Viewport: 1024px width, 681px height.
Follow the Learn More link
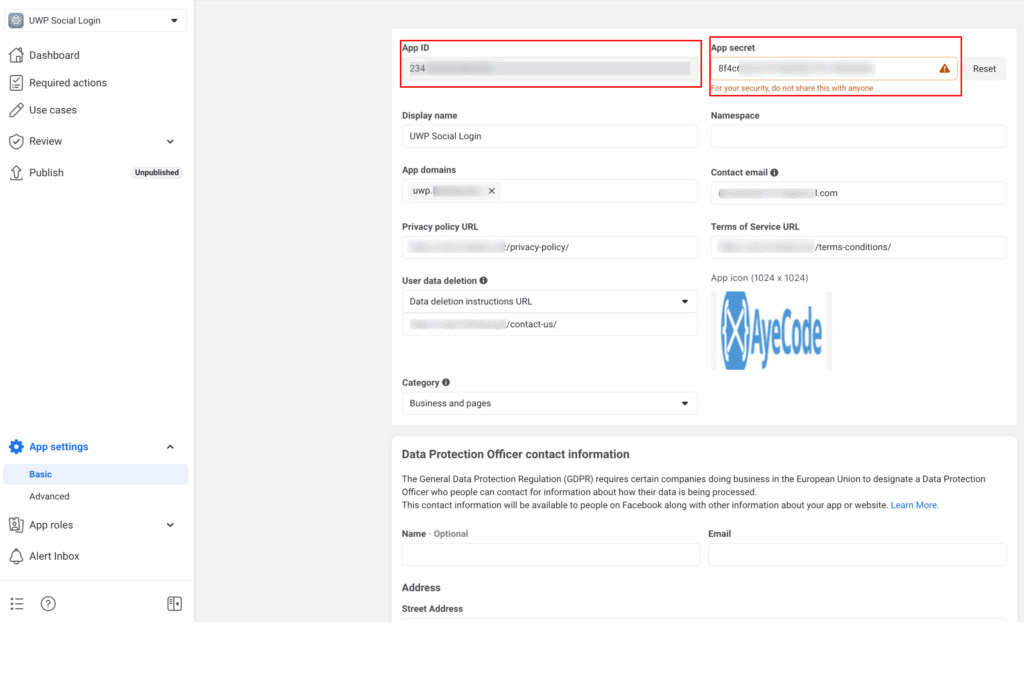(914, 505)
